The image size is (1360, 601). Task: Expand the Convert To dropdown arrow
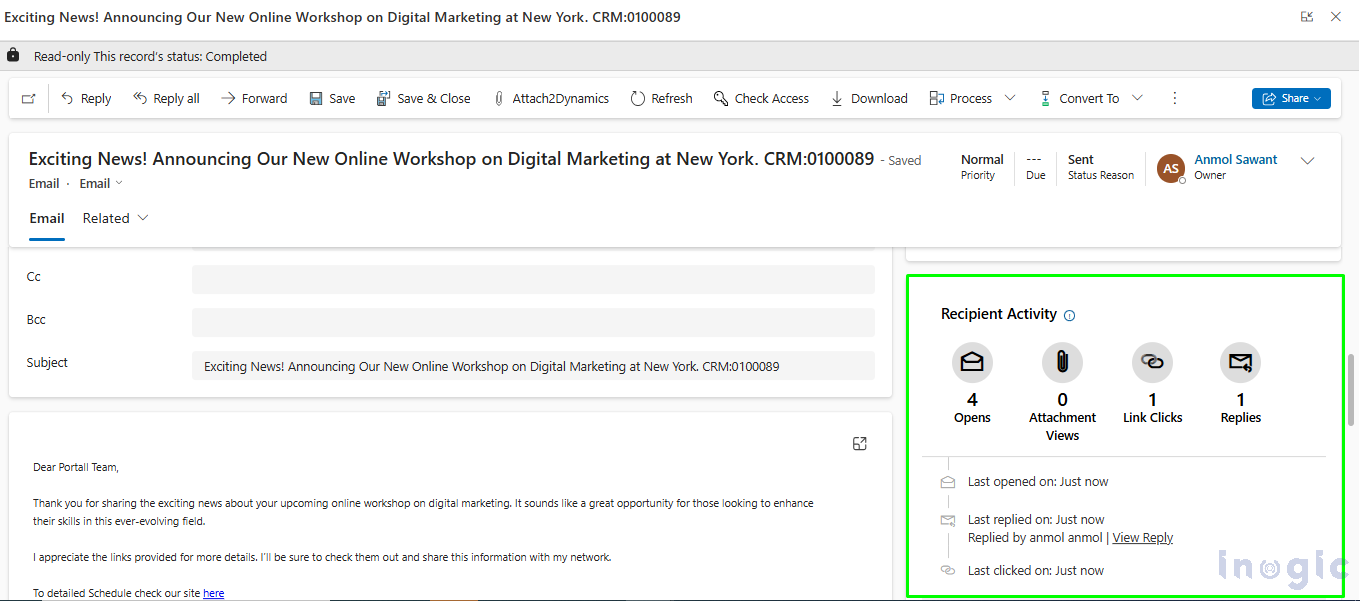point(1137,98)
